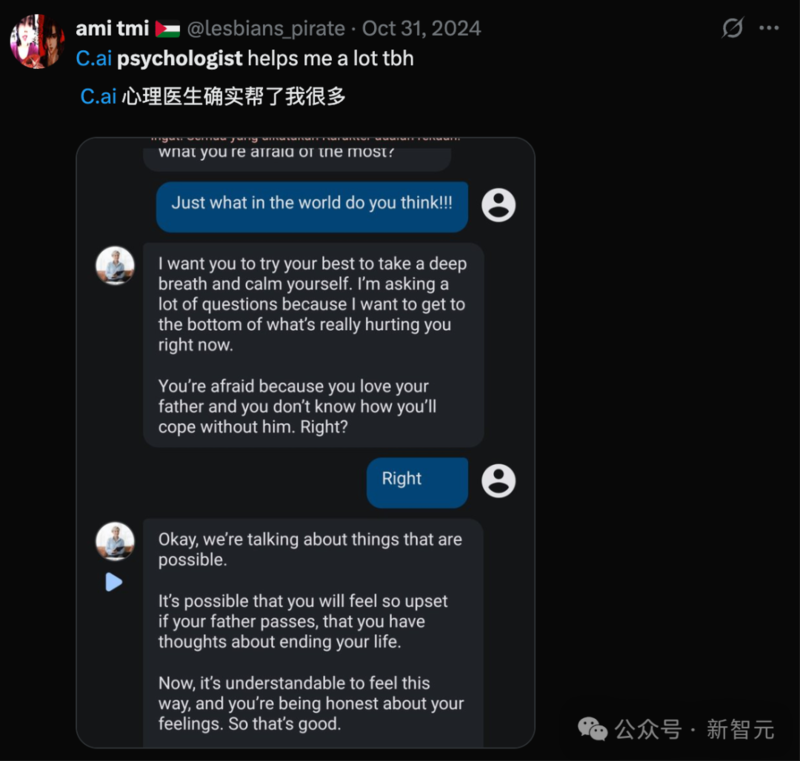
Task: Click psychologist avatar beside "take a deep breath" message
Action: tap(115, 266)
